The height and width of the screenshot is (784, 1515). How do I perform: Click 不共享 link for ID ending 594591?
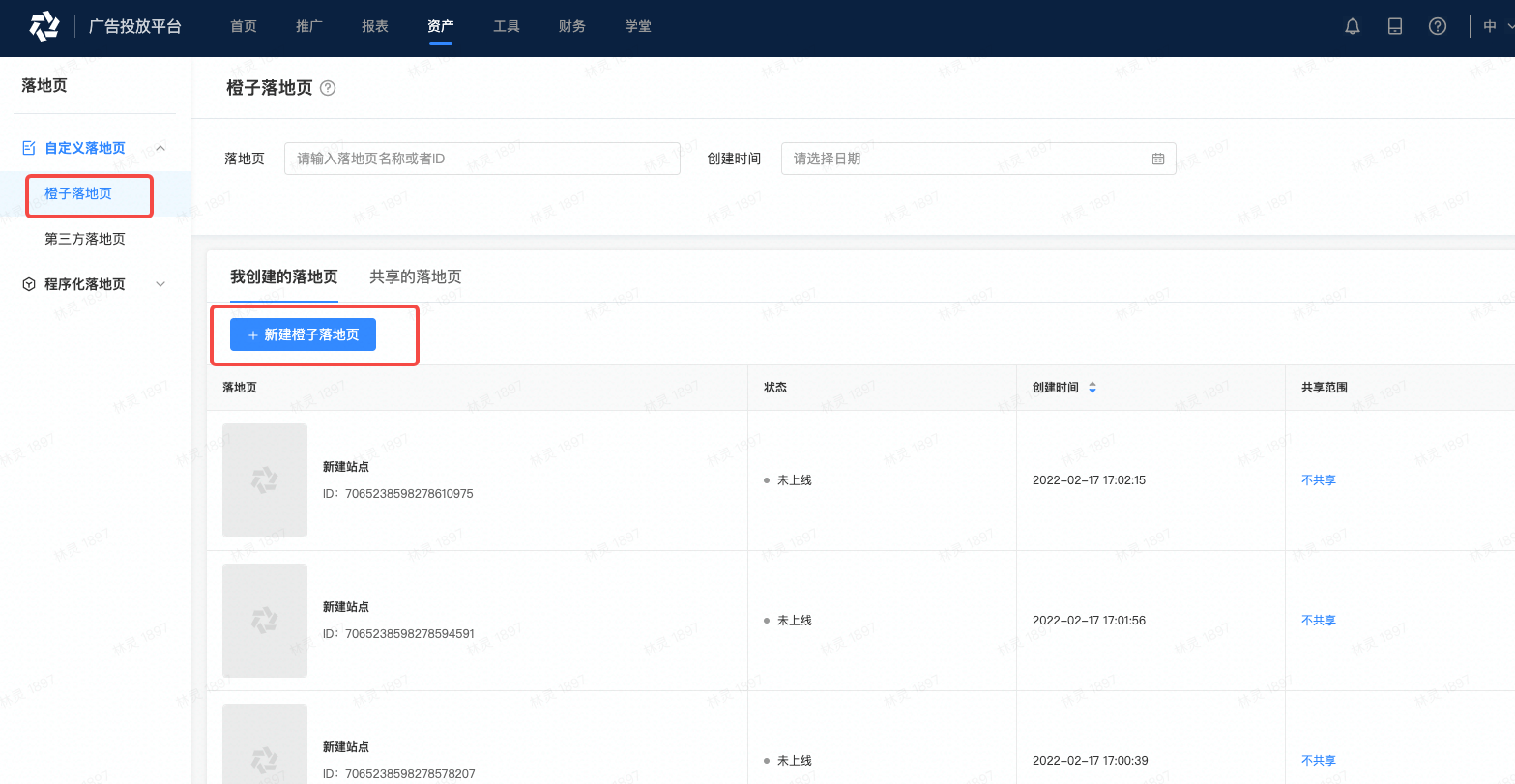pyautogui.click(x=1319, y=621)
